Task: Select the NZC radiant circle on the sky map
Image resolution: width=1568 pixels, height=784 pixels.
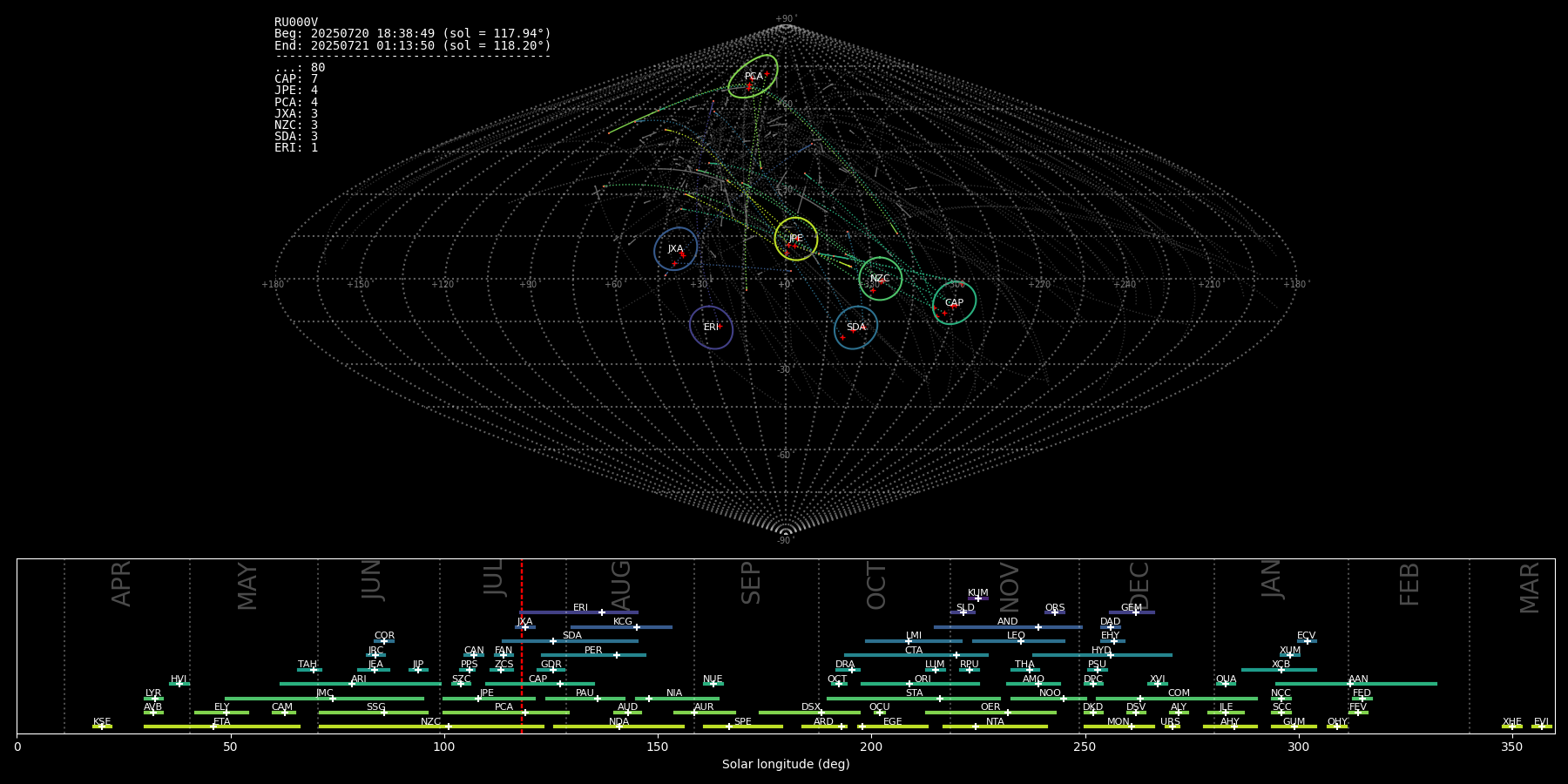Action: (x=880, y=279)
